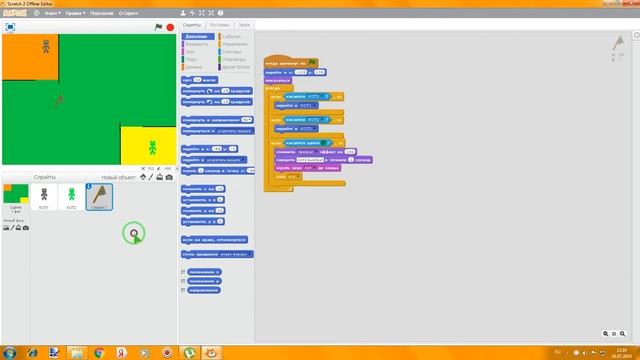Select the Внешность block category

198,44
